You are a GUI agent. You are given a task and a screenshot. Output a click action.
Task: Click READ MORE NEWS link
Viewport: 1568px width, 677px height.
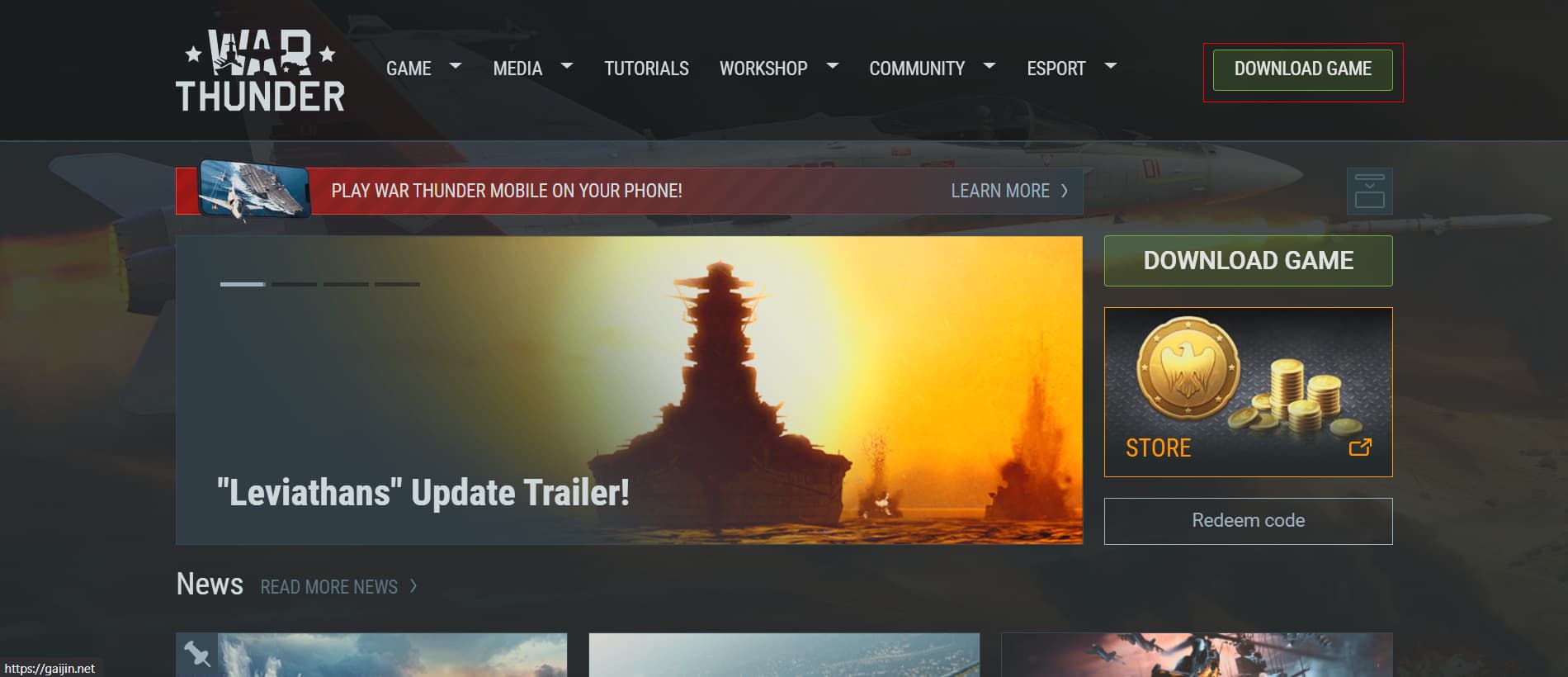pos(328,587)
